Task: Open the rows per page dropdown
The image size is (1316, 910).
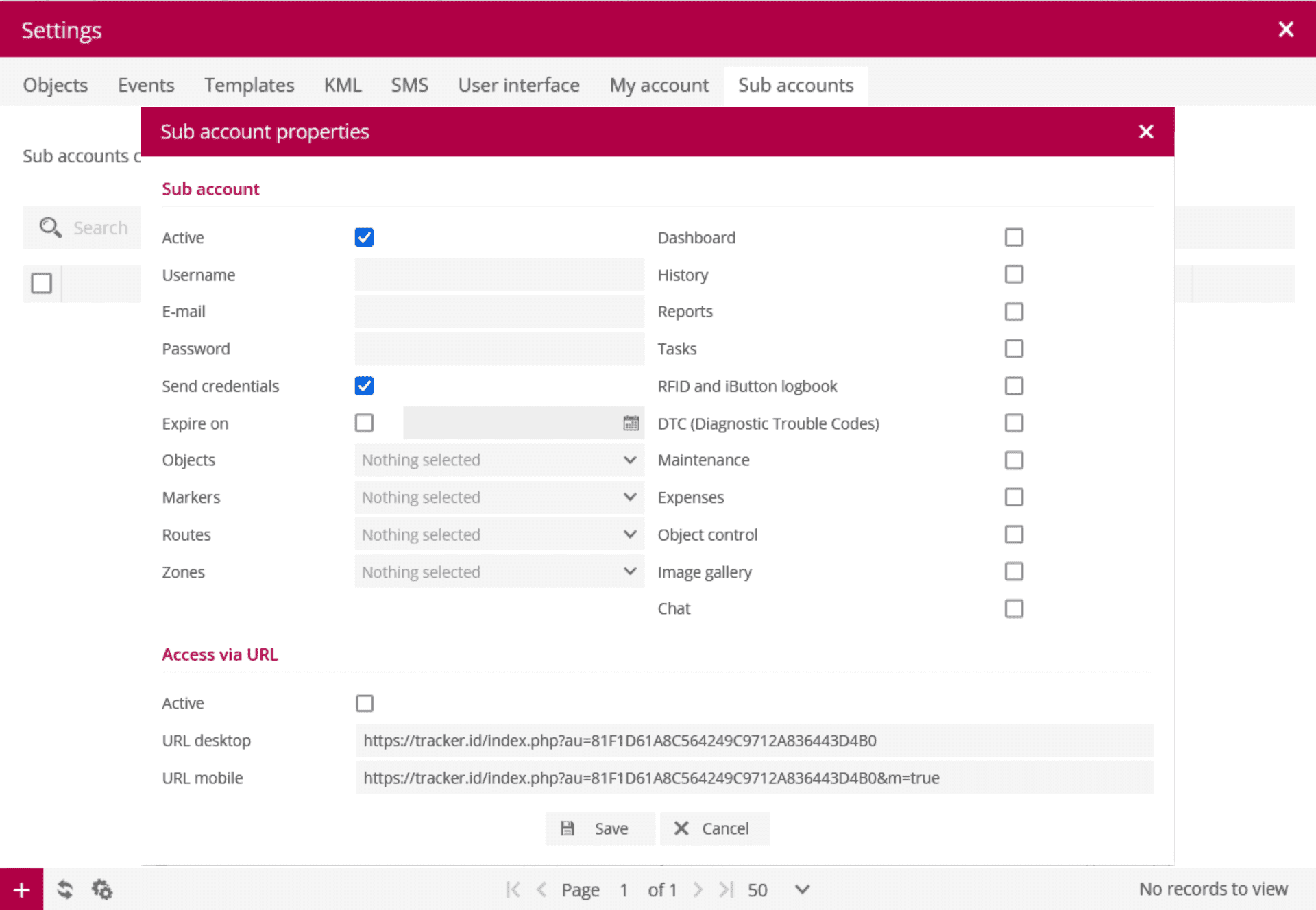Action: (x=802, y=889)
